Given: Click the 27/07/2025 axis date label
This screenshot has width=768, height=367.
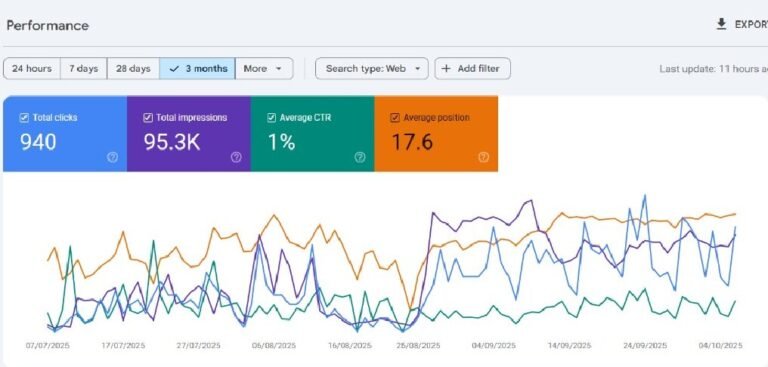Looking at the screenshot, I should coord(198,345).
